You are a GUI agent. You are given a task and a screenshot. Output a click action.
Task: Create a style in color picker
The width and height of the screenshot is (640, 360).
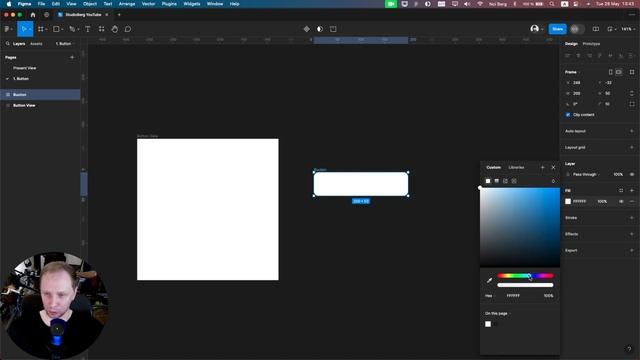click(542, 167)
